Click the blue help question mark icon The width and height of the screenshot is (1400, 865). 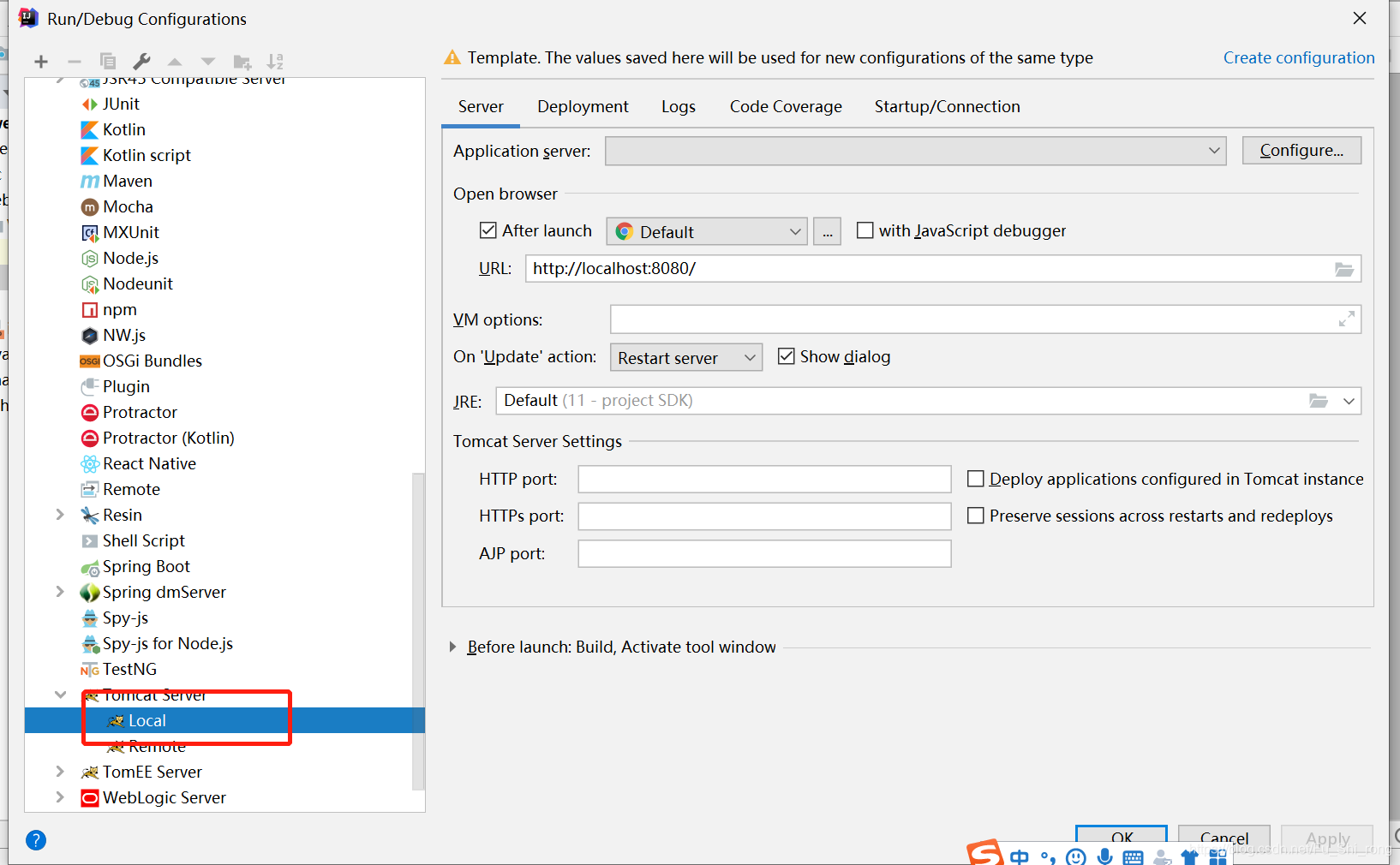click(x=36, y=840)
